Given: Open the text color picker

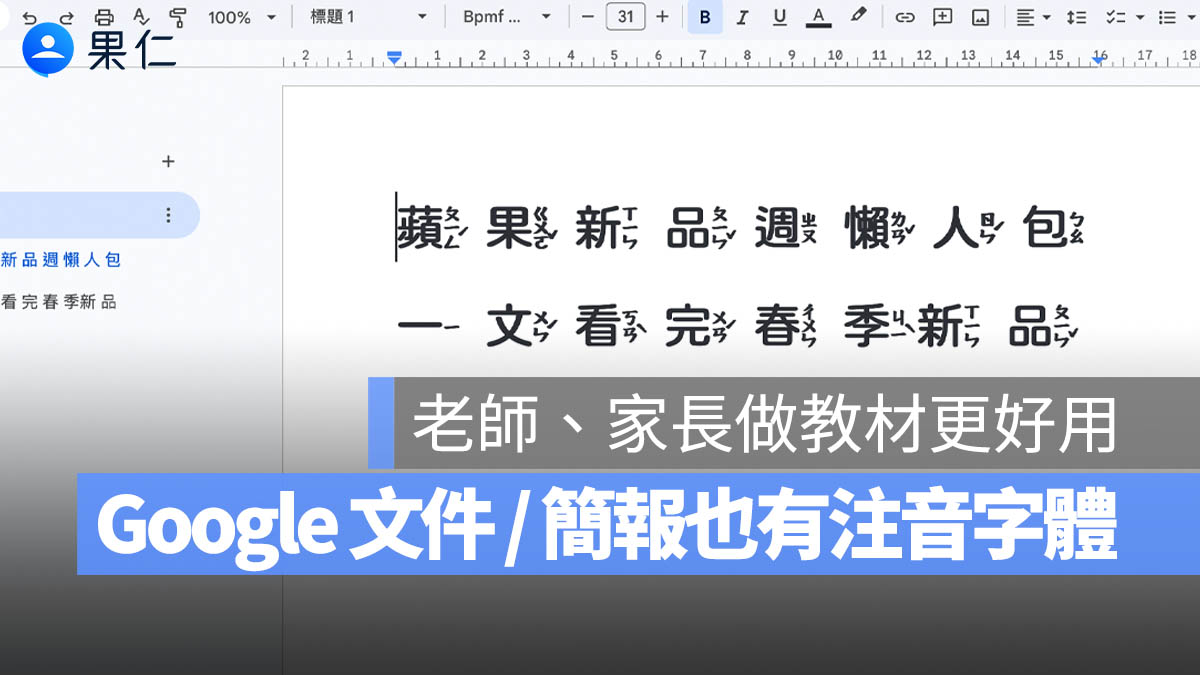Looking at the screenshot, I should point(819,17).
